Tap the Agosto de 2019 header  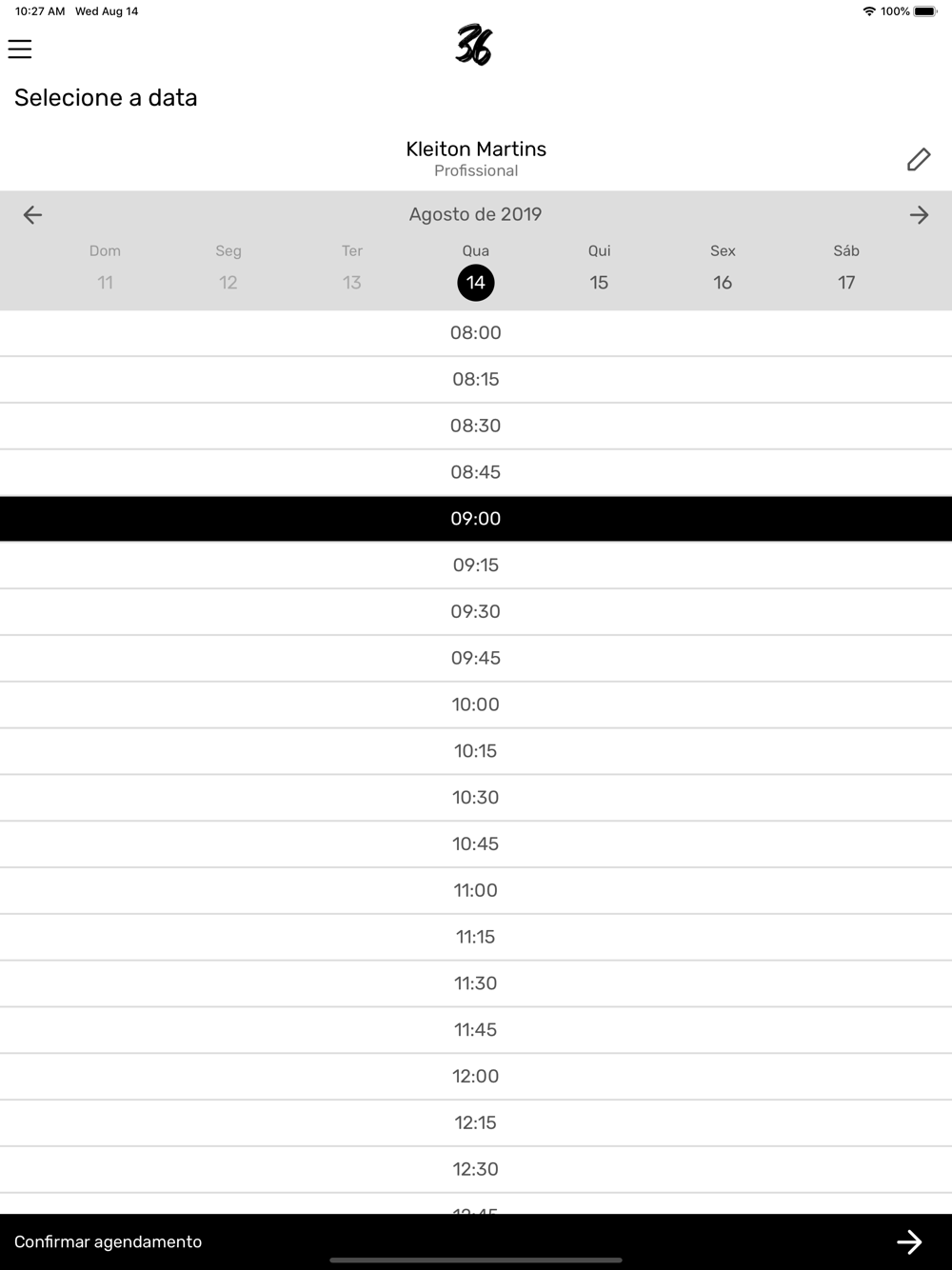[x=476, y=214]
